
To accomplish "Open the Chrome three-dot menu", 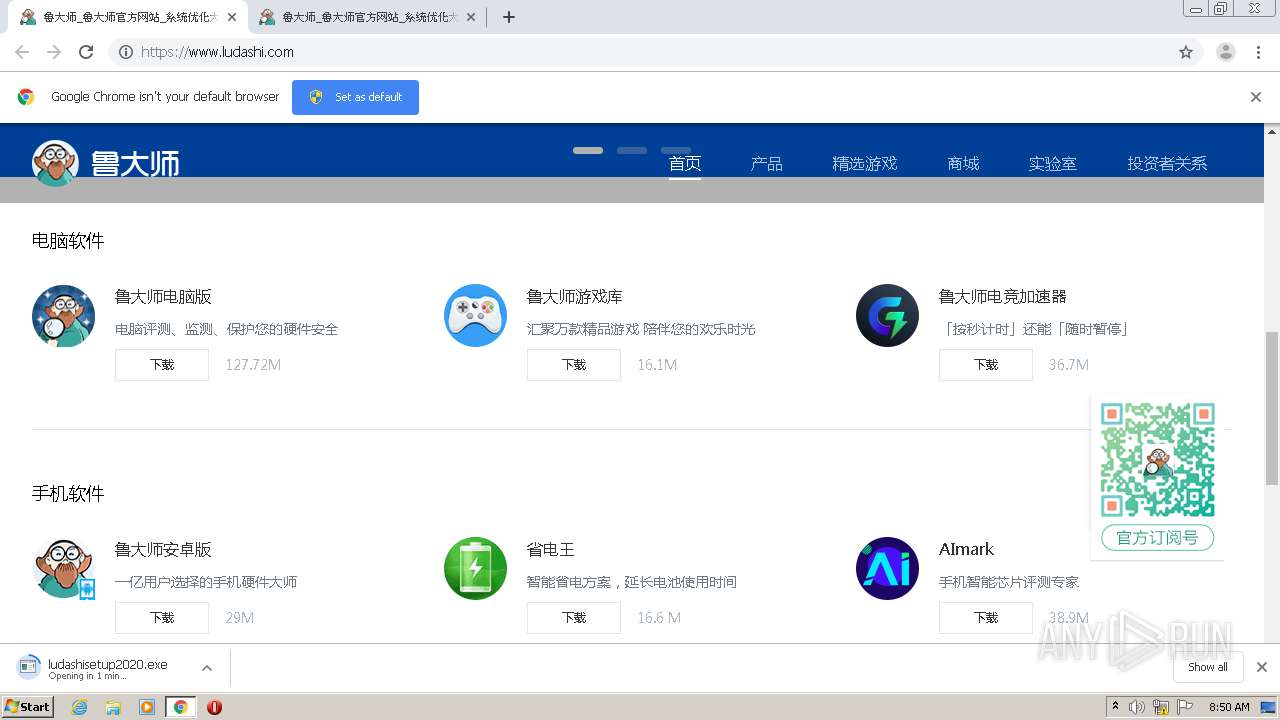I will tap(1258, 52).
